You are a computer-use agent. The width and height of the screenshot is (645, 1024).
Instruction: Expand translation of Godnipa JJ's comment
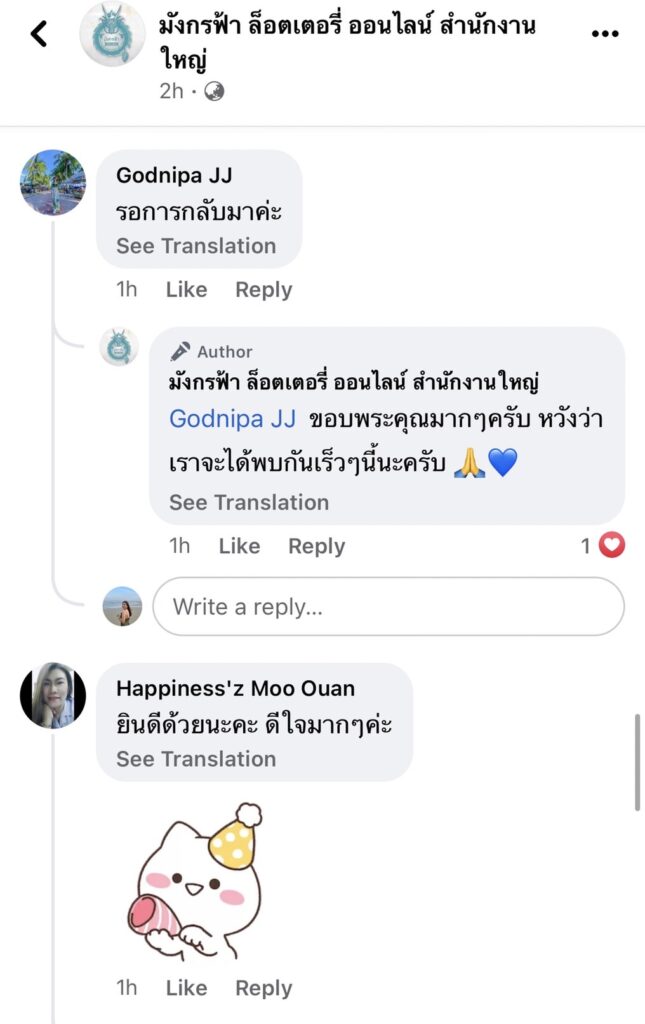pos(196,246)
